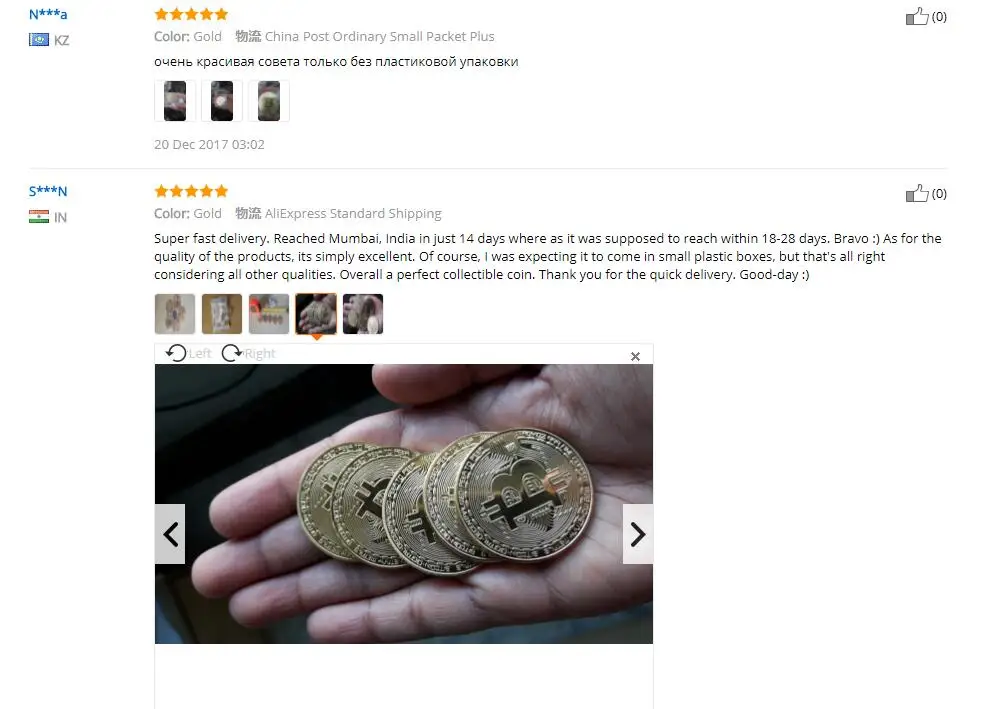This screenshot has width=981, height=709.
Task: Select the highlighted fourth thumbnail of coins
Action: 316,314
